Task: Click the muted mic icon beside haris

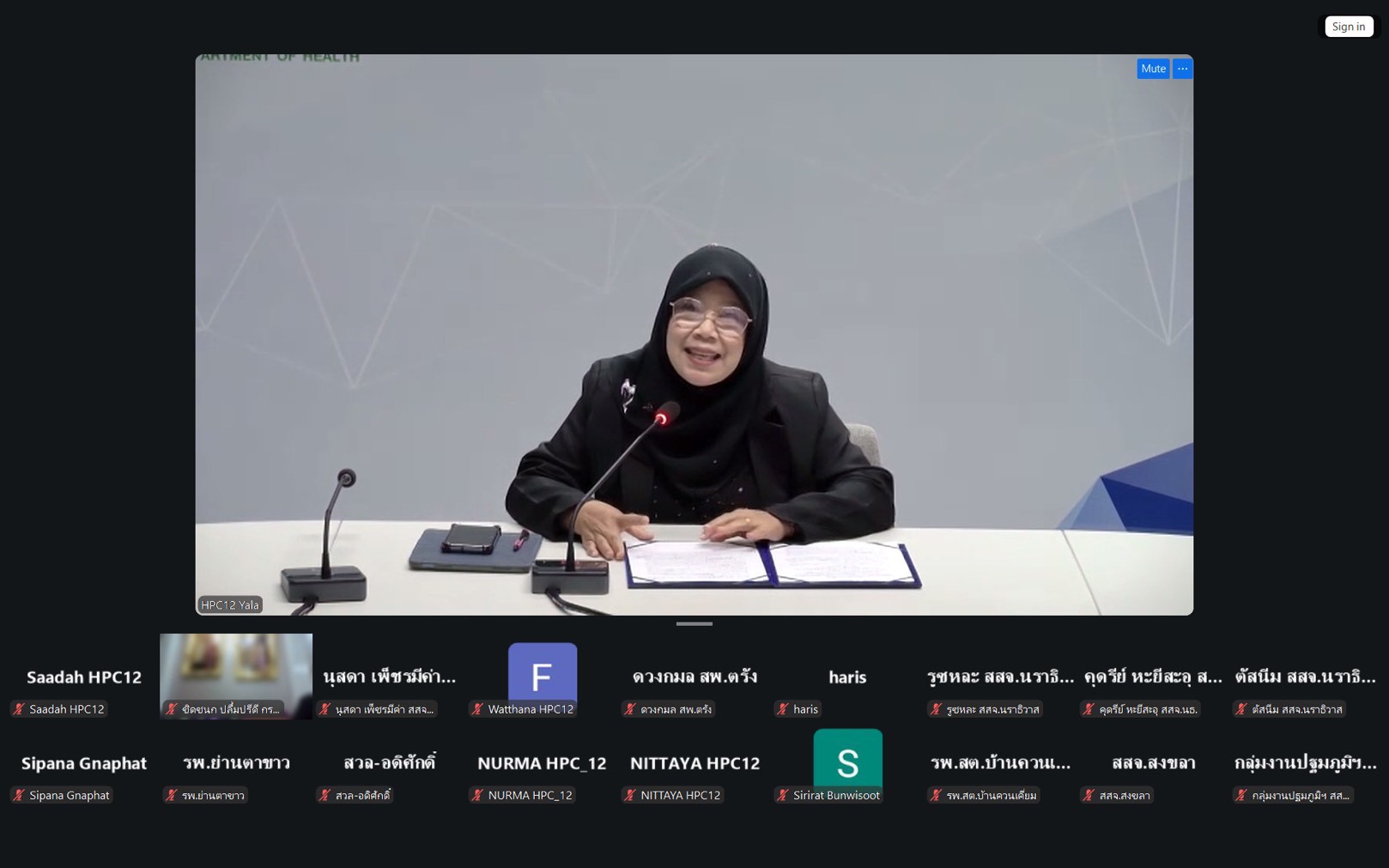Action: 782,709
